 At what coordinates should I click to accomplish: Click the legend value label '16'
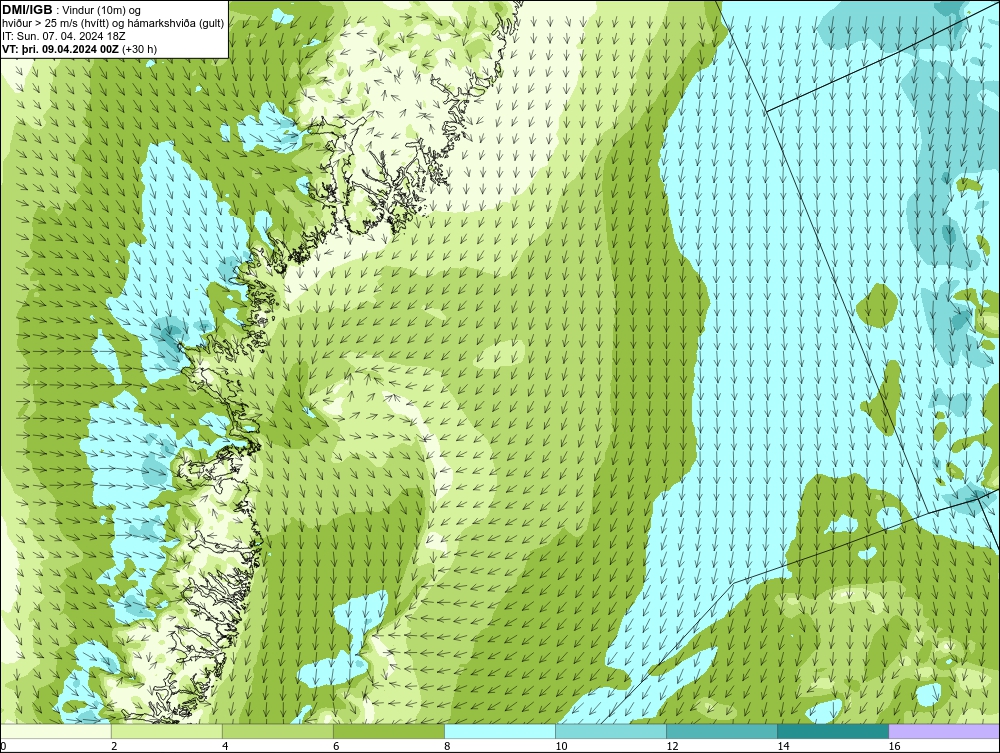tap(893, 746)
